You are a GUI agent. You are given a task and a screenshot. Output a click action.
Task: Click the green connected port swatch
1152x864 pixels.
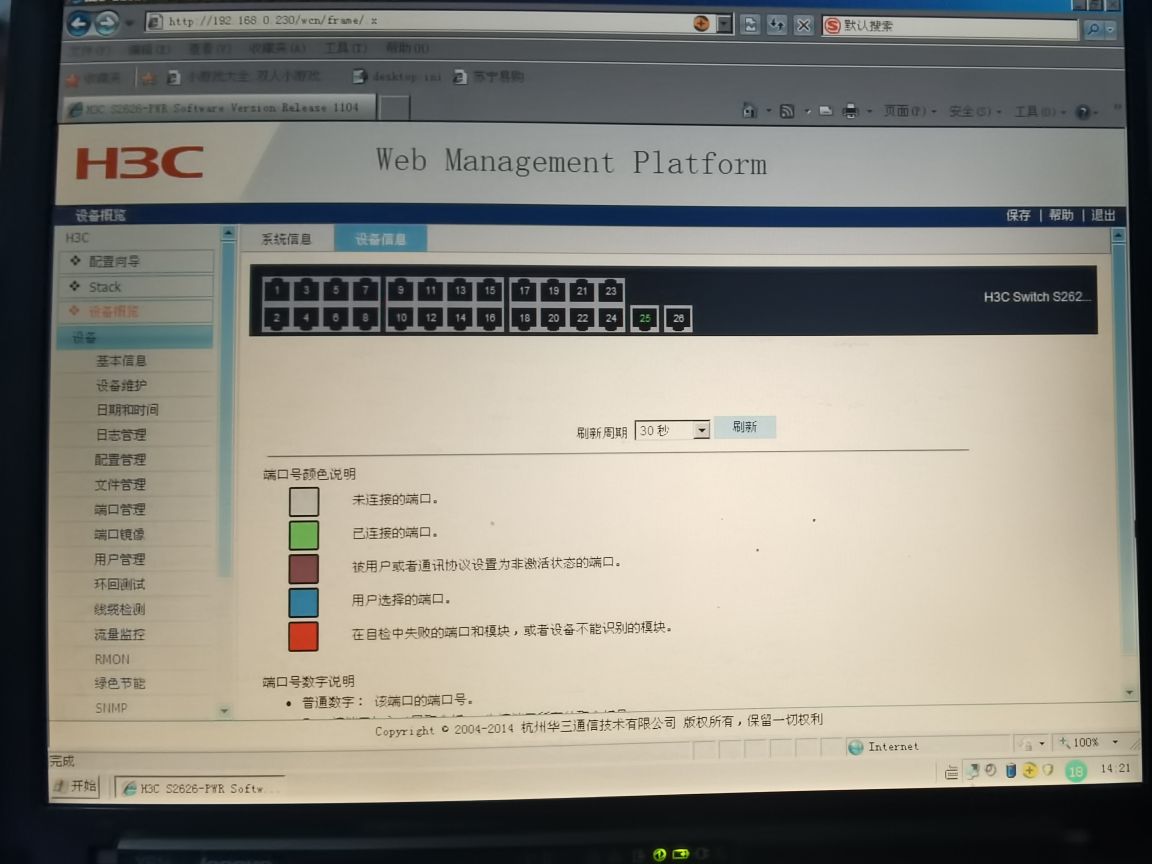[303, 536]
